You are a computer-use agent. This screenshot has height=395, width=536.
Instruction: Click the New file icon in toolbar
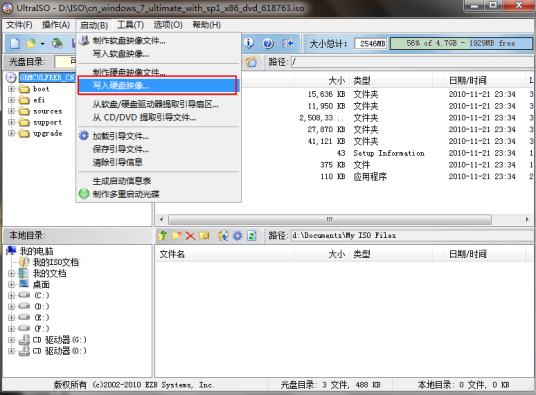(x=14, y=43)
